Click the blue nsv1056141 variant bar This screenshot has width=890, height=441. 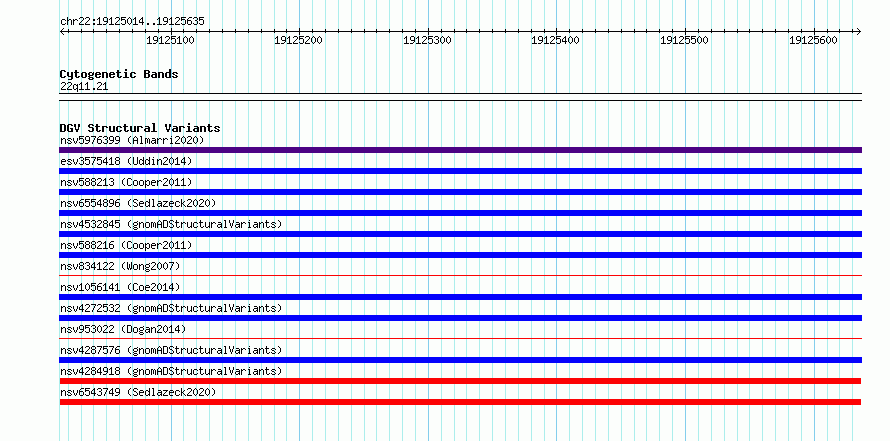pyautogui.click(x=460, y=297)
